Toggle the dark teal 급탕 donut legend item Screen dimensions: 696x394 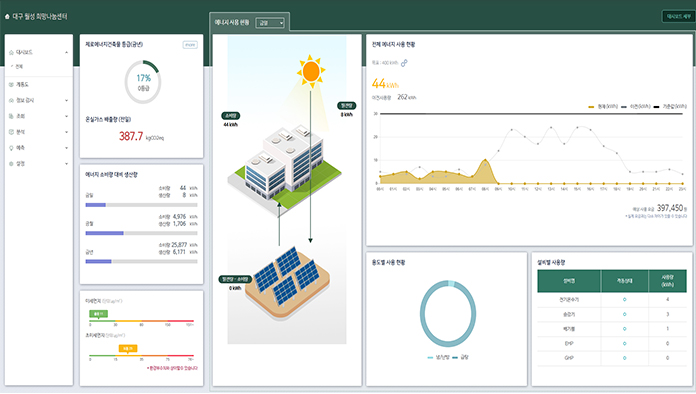click(x=460, y=357)
